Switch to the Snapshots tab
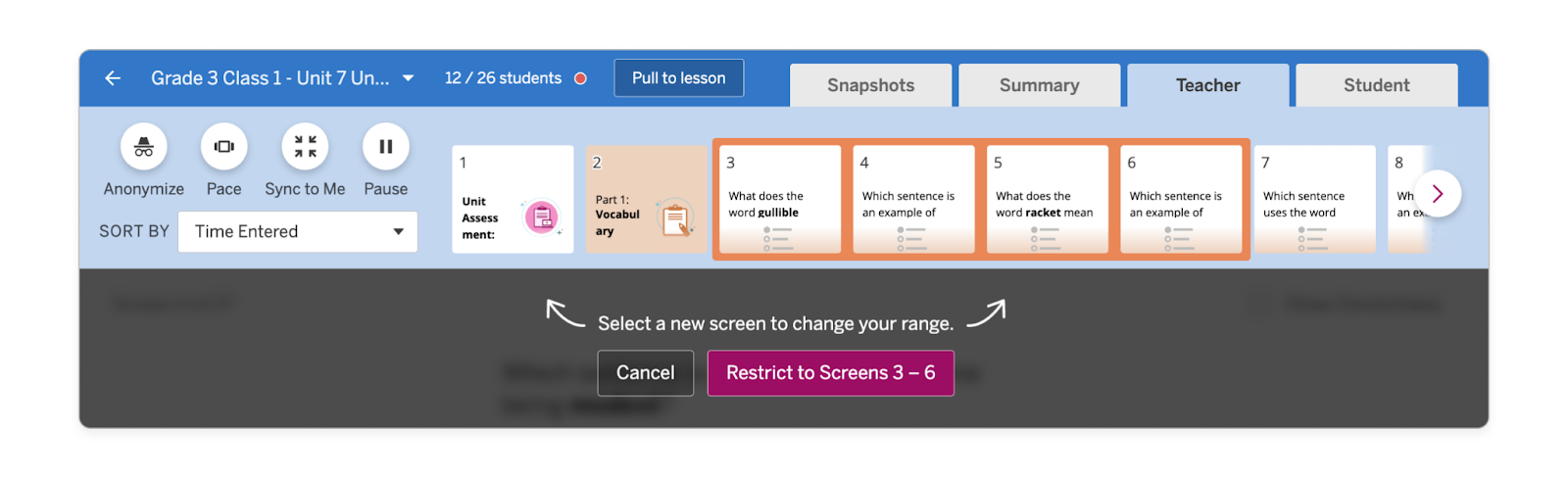 point(870,85)
